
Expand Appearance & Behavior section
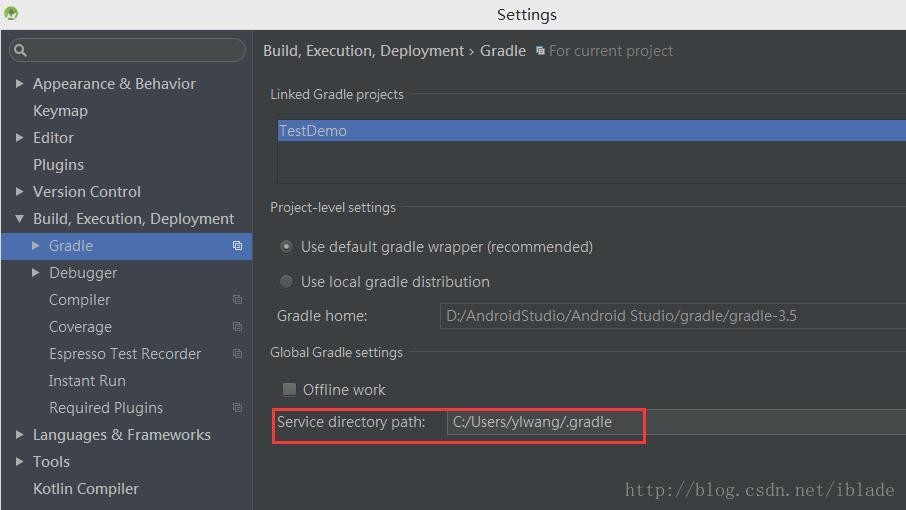tap(19, 84)
